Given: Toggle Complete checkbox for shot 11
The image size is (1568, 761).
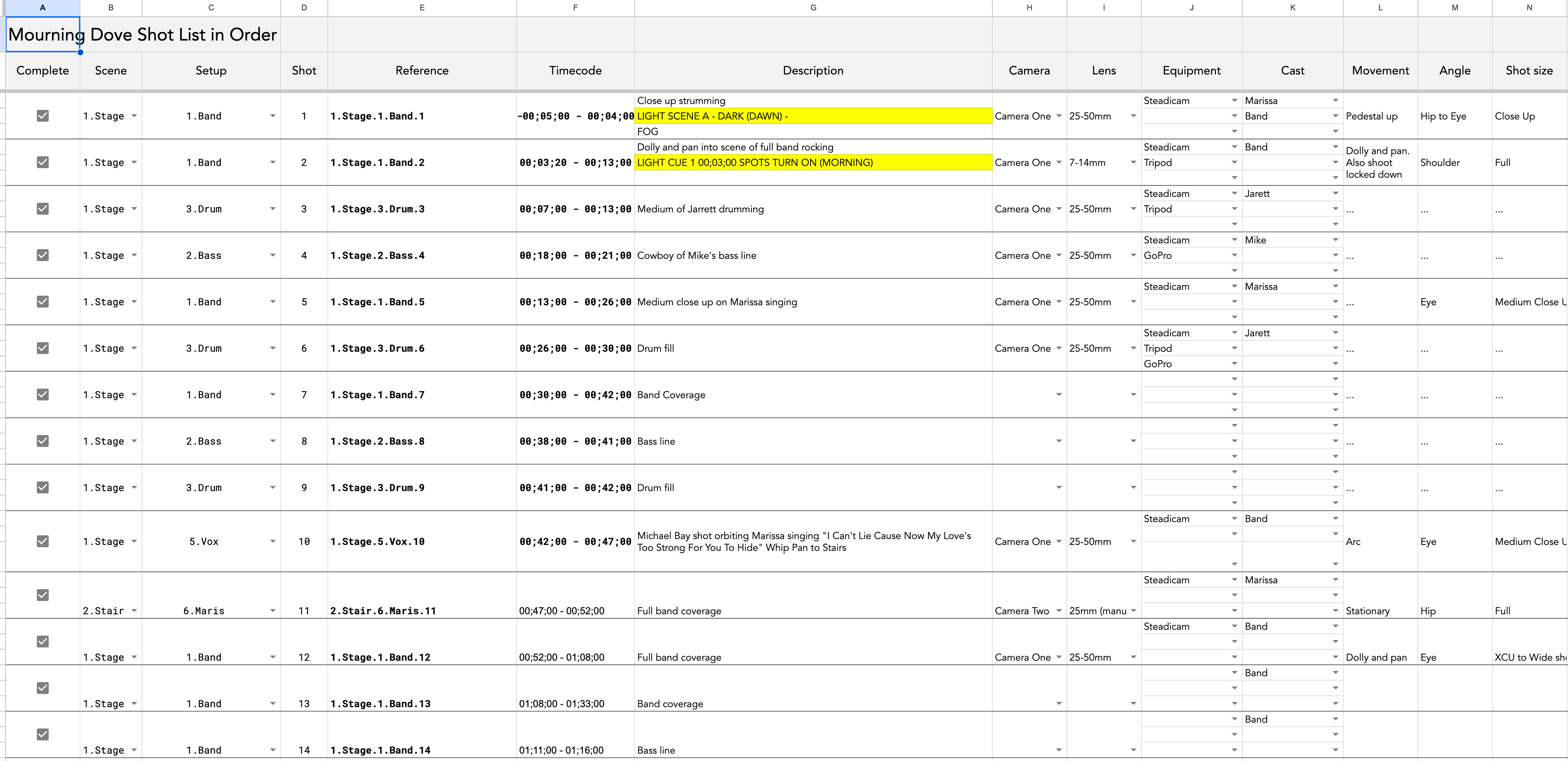Looking at the screenshot, I should (x=42, y=595).
